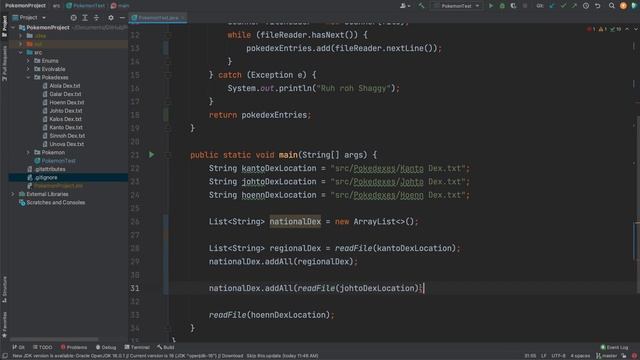Image resolution: width=640 pixels, height=360 pixels.
Task: Open Search Everywhere magnifier icon
Action: (612, 6)
